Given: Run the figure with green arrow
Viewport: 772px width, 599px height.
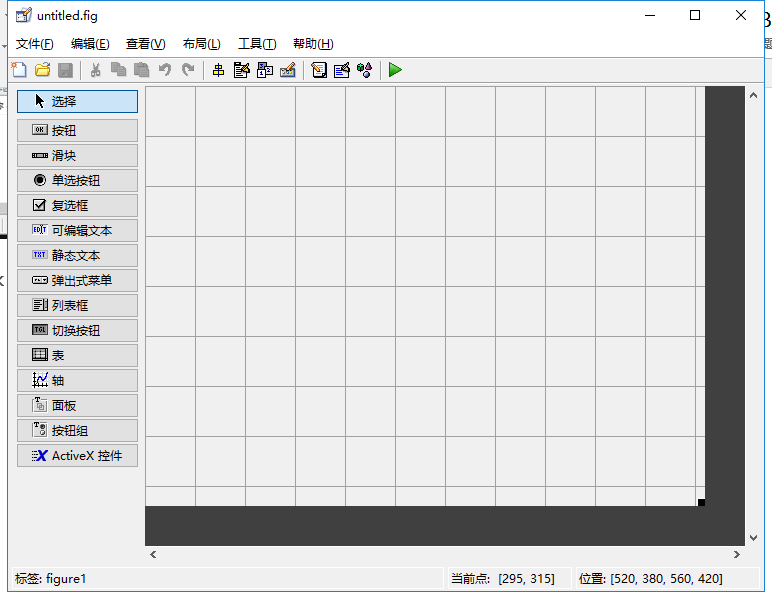Looking at the screenshot, I should tap(395, 70).
